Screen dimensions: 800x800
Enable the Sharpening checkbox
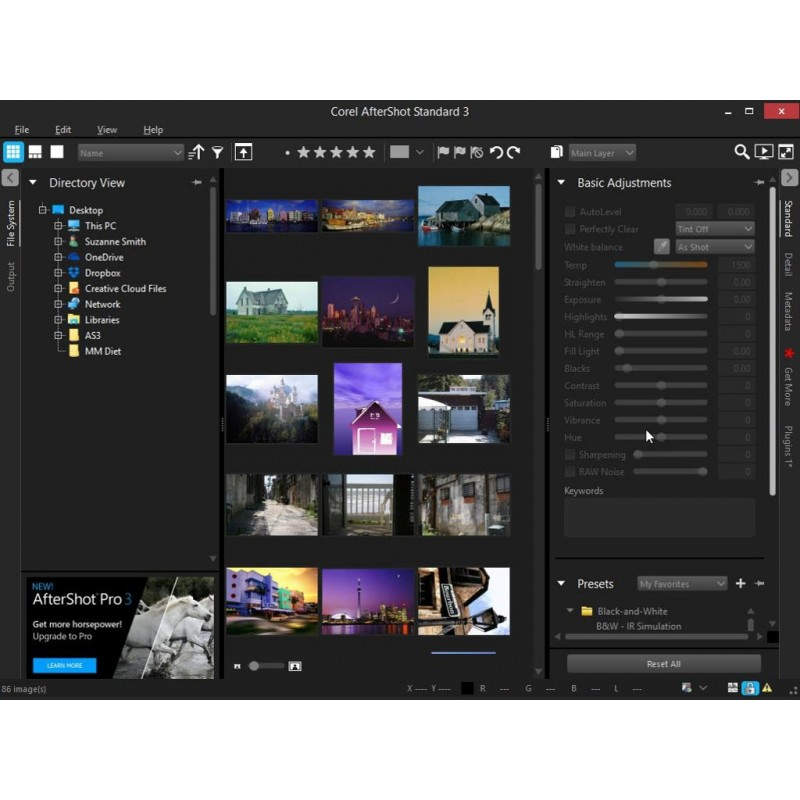coord(570,455)
